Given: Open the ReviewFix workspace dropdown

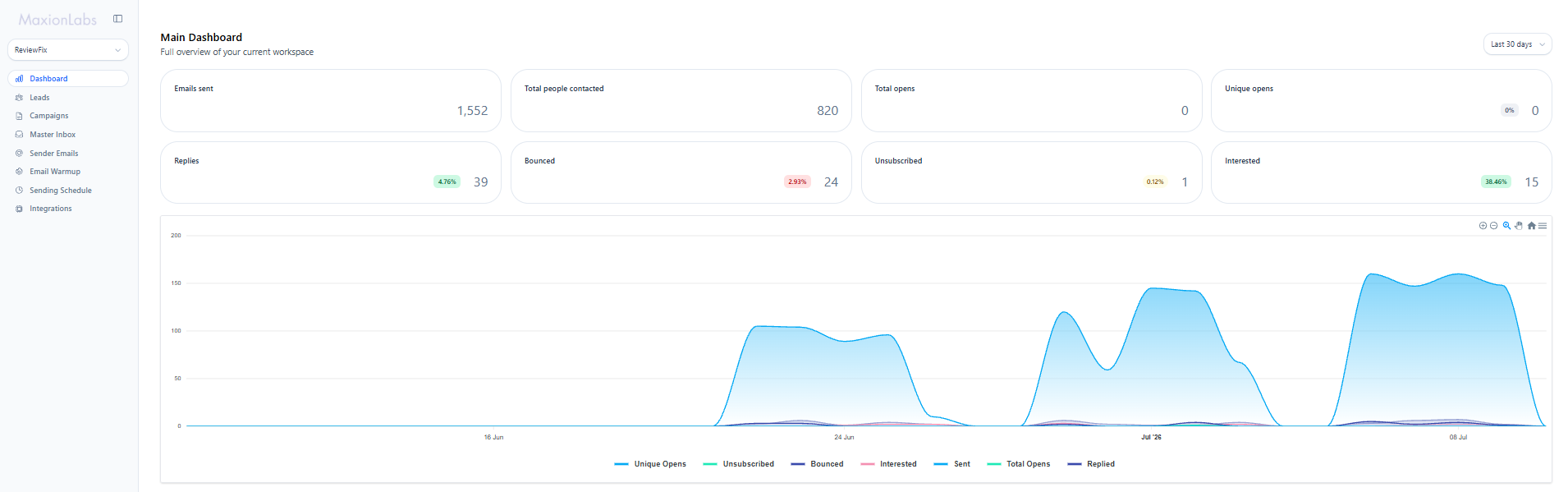Looking at the screenshot, I should 68,50.
